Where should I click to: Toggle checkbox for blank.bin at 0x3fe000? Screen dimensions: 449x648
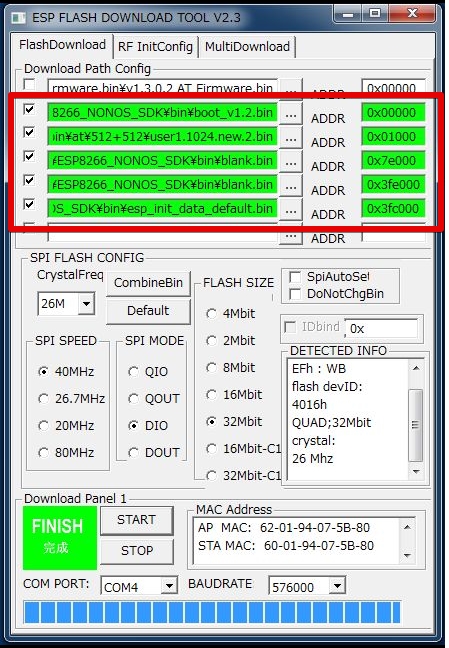pyautogui.click(x=29, y=181)
